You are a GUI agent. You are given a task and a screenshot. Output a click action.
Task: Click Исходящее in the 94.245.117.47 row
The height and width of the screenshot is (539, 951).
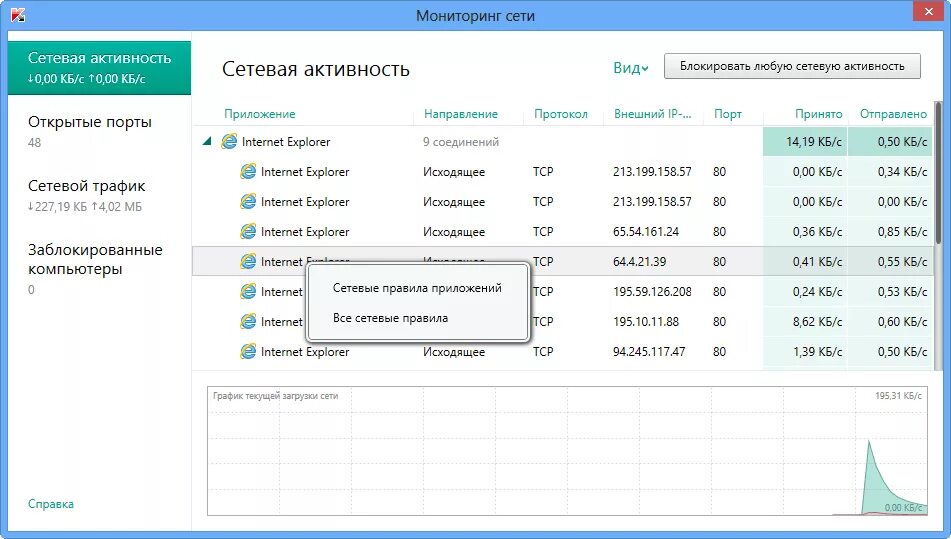click(454, 352)
